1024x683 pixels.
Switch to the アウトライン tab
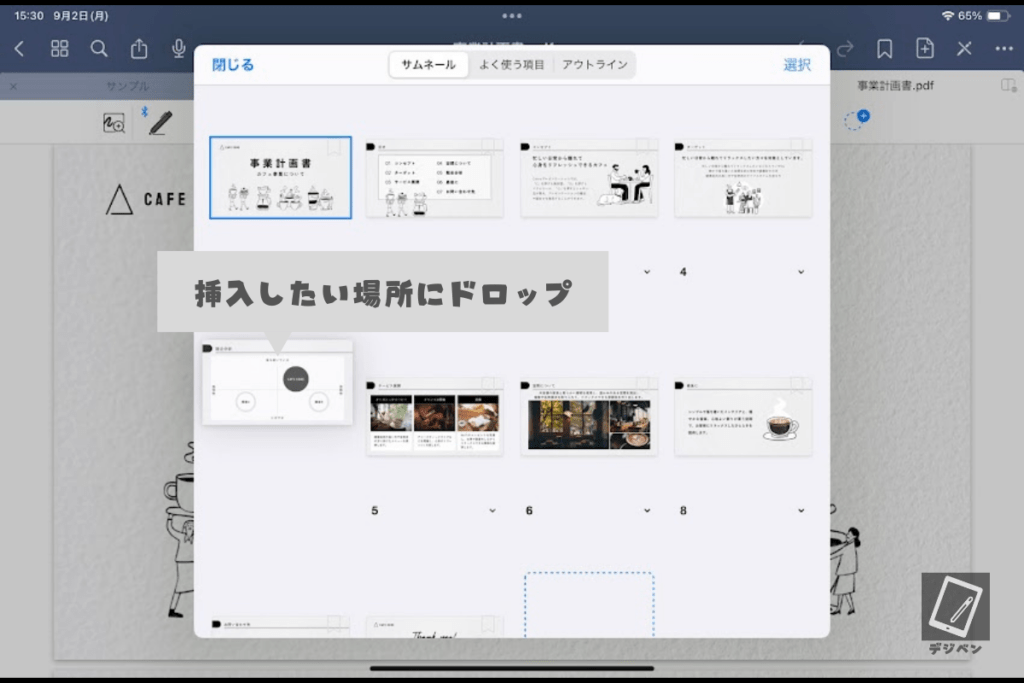(x=594, y=65)
